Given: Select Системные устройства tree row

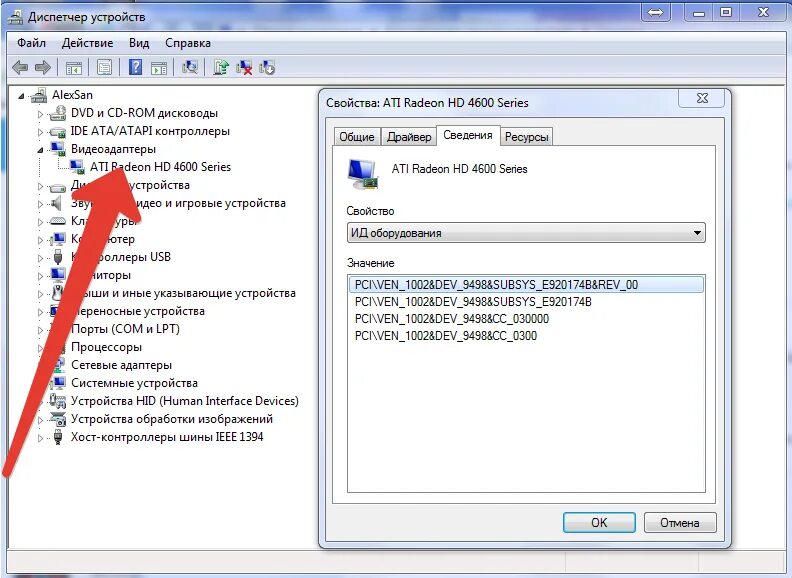Looking at the screenshot, I should click(x=134, y=383).
